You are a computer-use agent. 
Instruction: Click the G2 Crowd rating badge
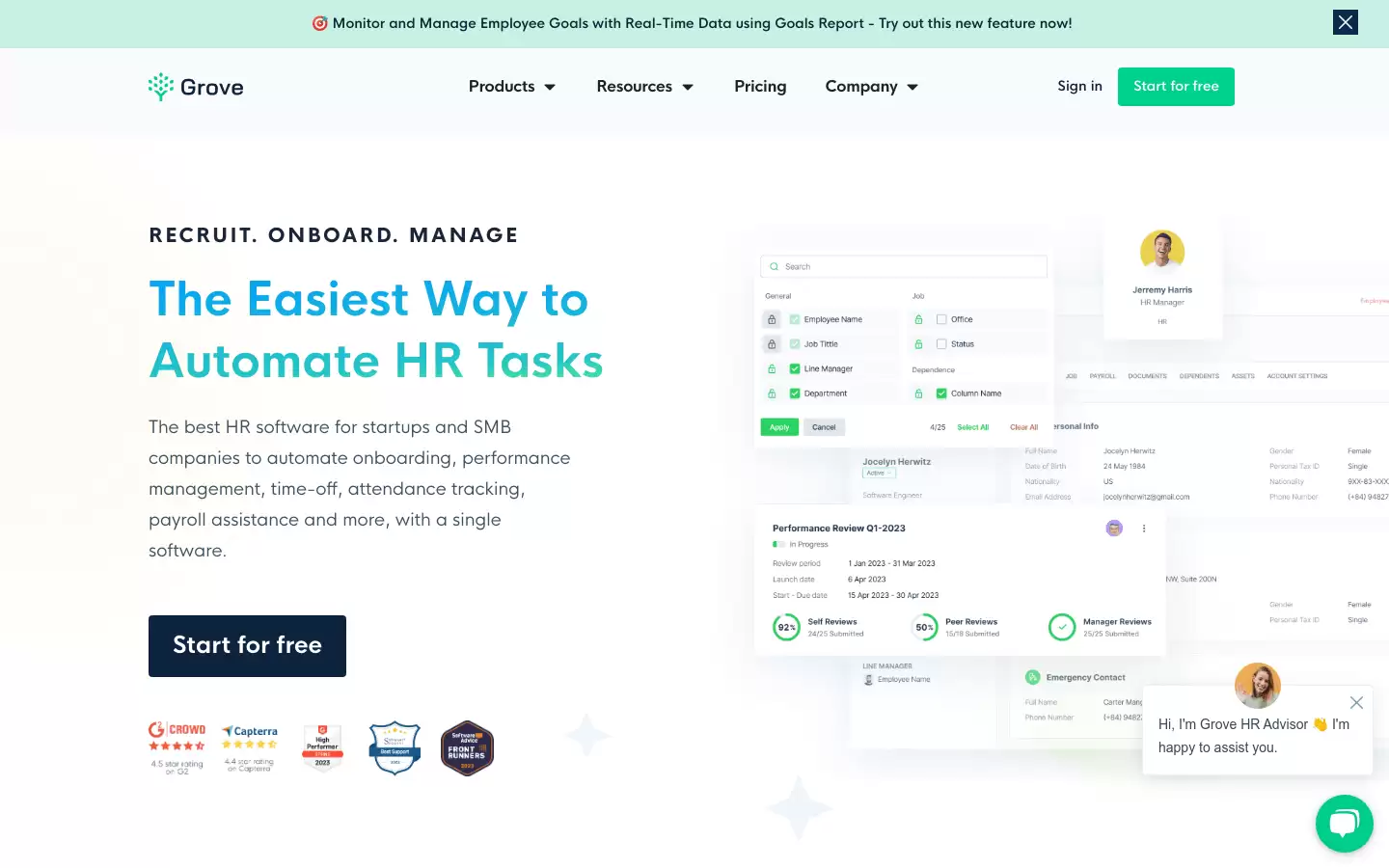(177, 748)
